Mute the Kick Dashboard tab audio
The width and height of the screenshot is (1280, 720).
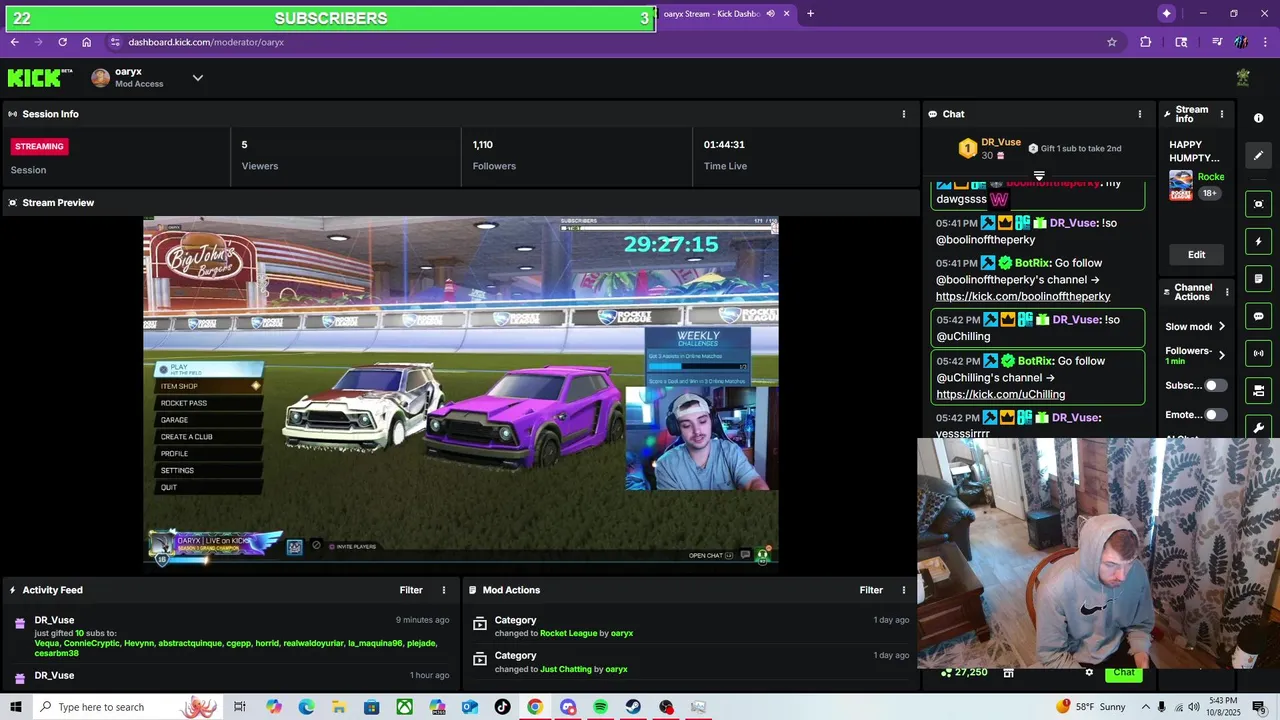point(770,14)
